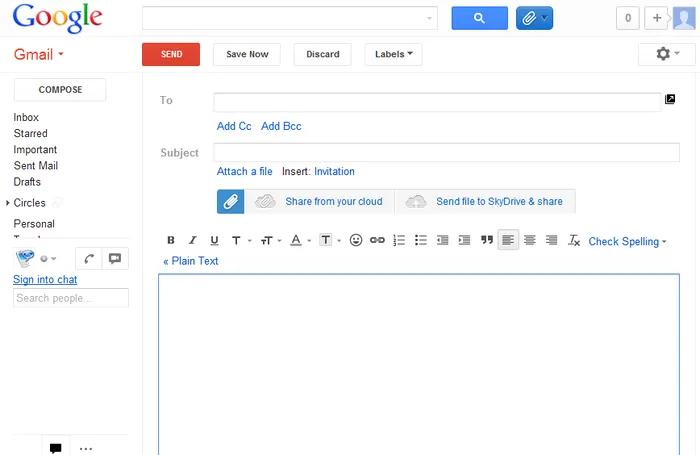Click into the Subject field
Viewport: 700px width, 455px height.
(x=446, y=152)
